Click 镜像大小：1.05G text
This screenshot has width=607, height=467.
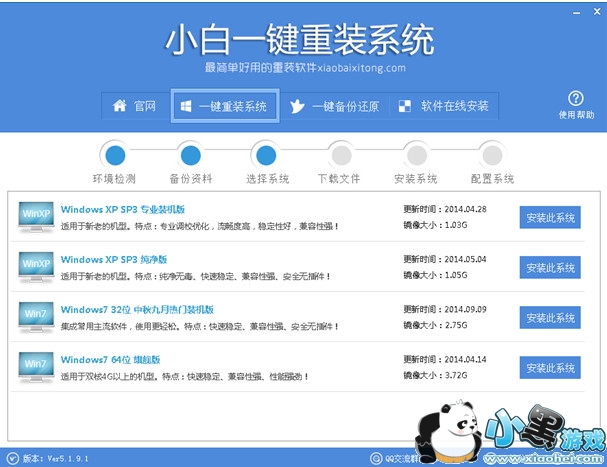(x=435, y=275)
